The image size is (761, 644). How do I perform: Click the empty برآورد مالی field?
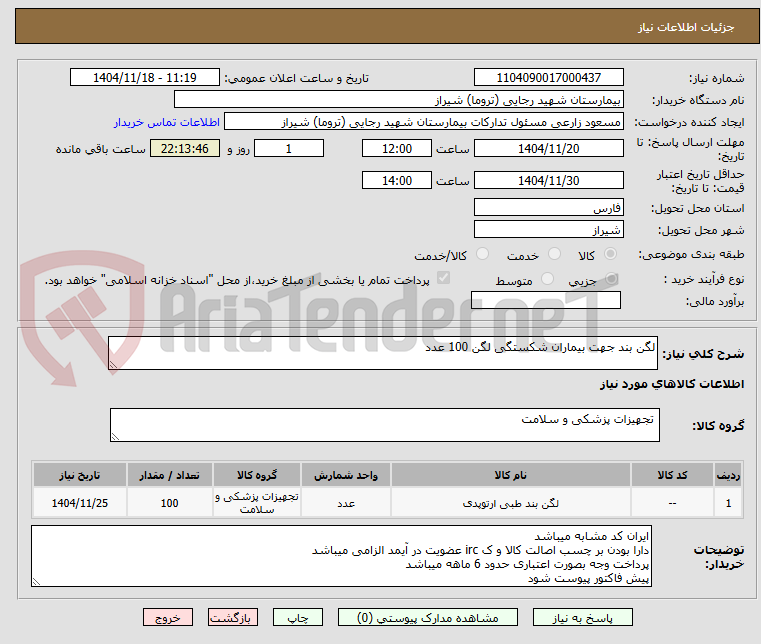(x=546, y=300)
